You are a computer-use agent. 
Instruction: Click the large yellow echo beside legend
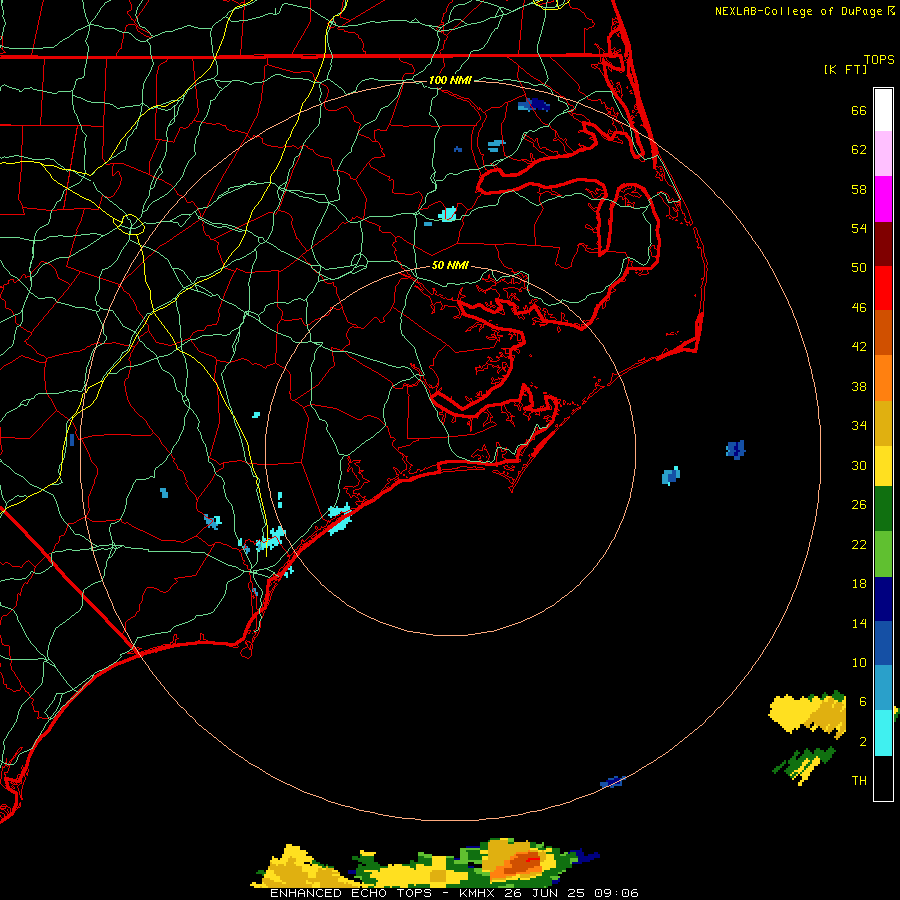806,713
